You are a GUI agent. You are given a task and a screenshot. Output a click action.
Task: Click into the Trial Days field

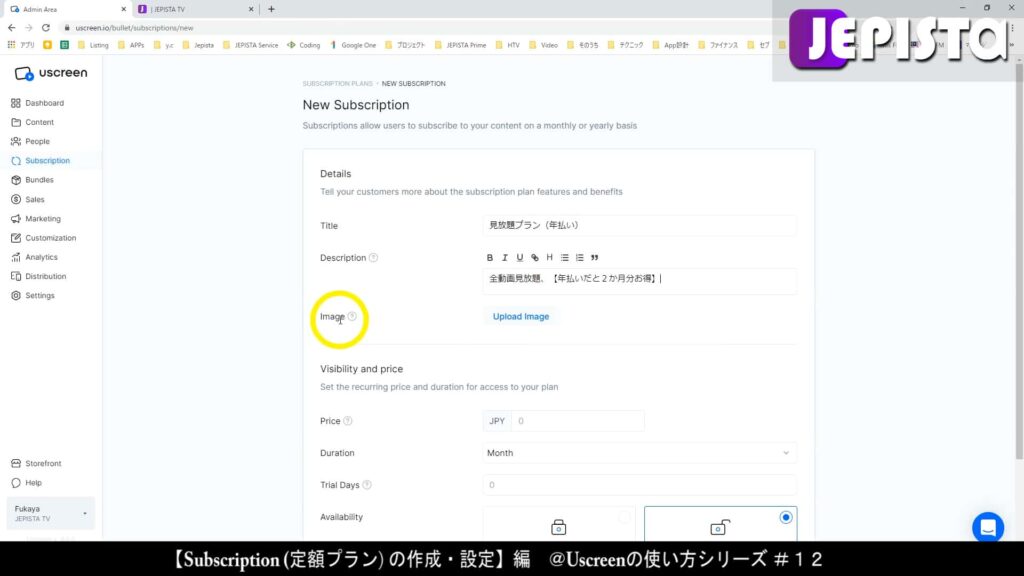pos(639,485)
